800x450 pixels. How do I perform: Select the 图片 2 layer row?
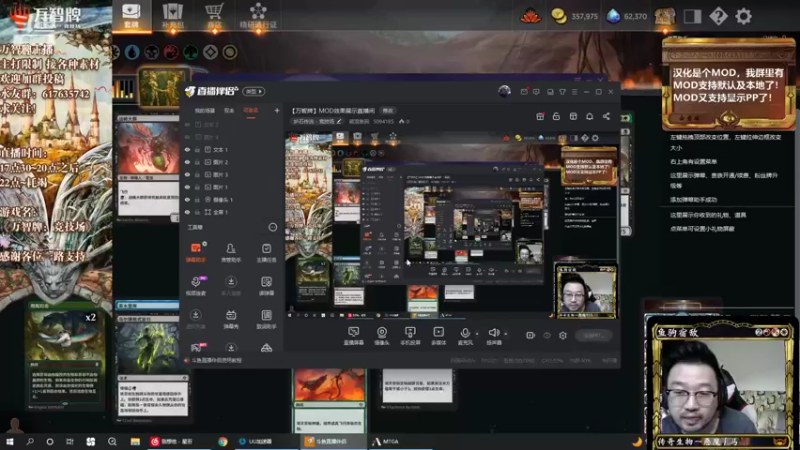coord(232,162)
